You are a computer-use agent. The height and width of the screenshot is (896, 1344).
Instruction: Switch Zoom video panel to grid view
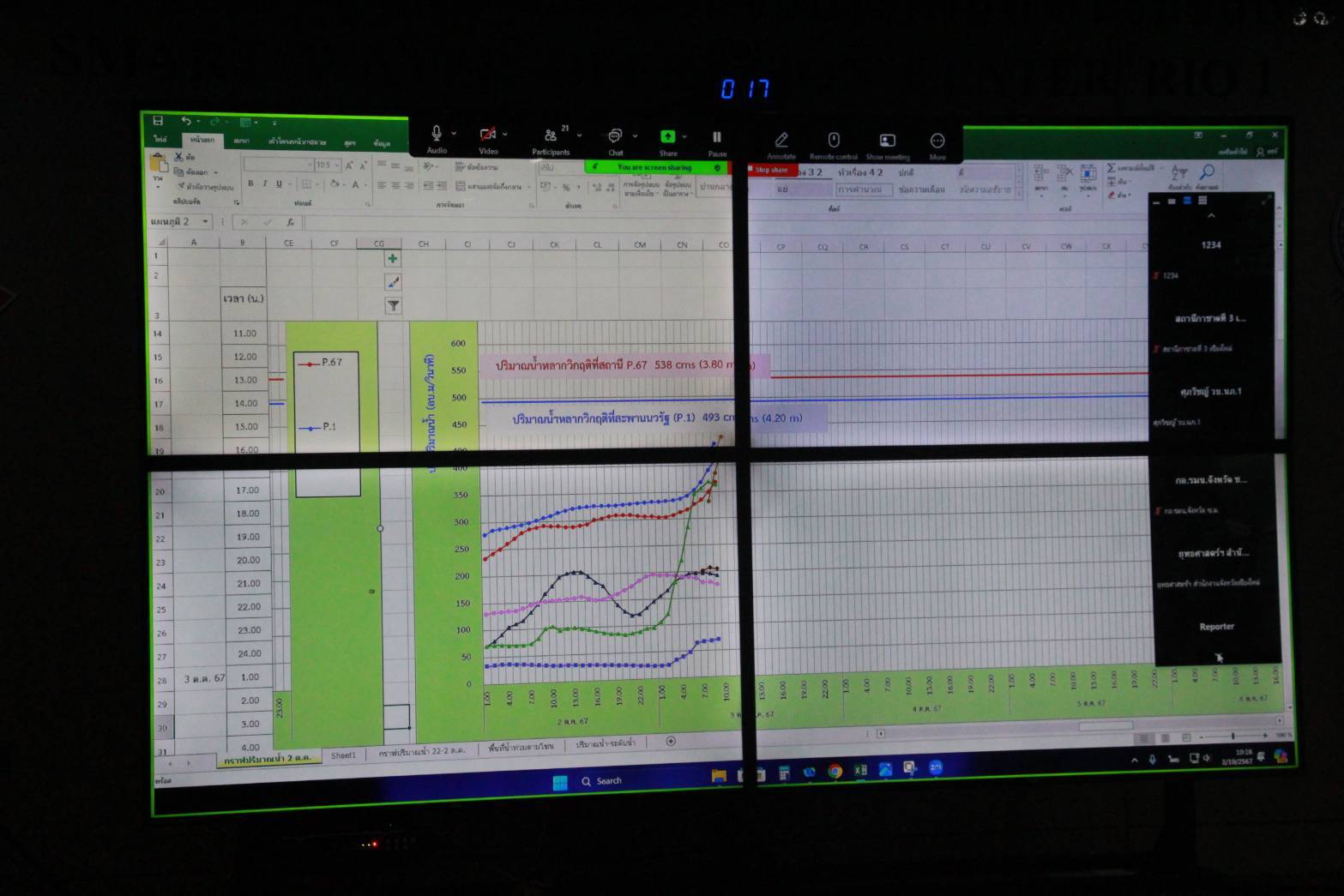coord(1202,201)
